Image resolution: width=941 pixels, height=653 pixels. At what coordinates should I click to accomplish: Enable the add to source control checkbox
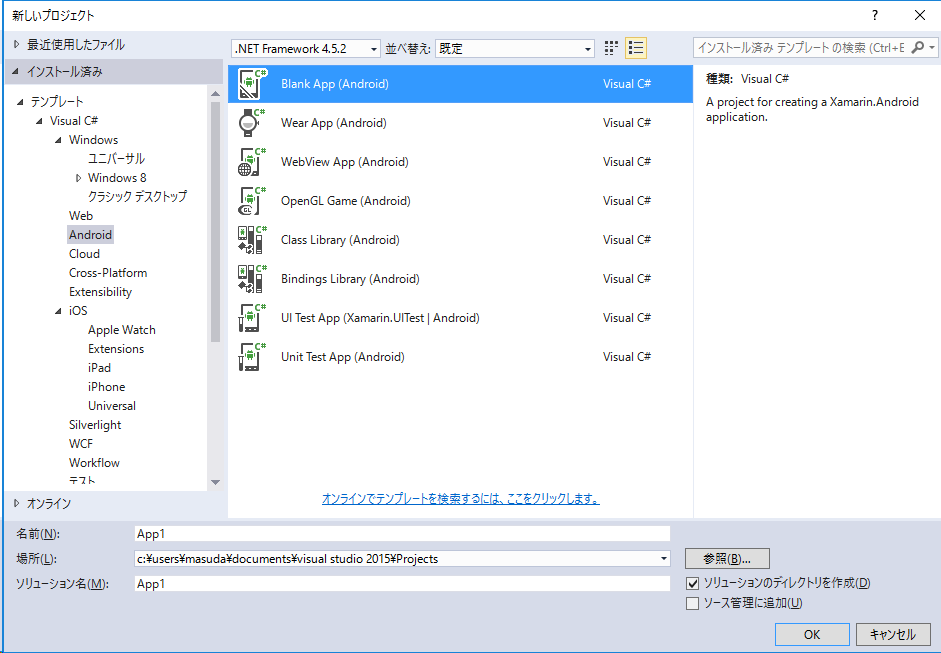[692, 603]
